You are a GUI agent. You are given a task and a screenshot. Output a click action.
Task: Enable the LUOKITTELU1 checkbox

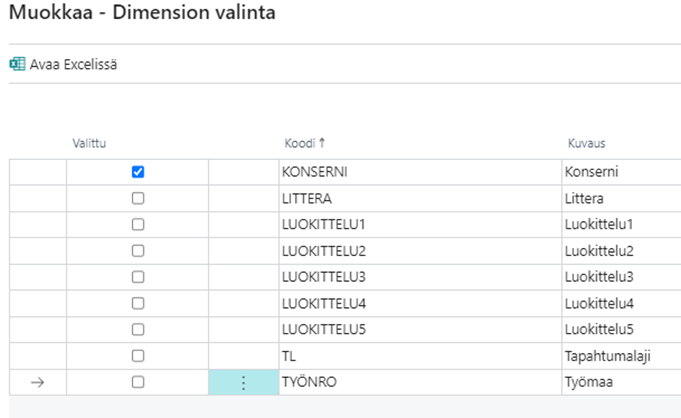(138, 224)
